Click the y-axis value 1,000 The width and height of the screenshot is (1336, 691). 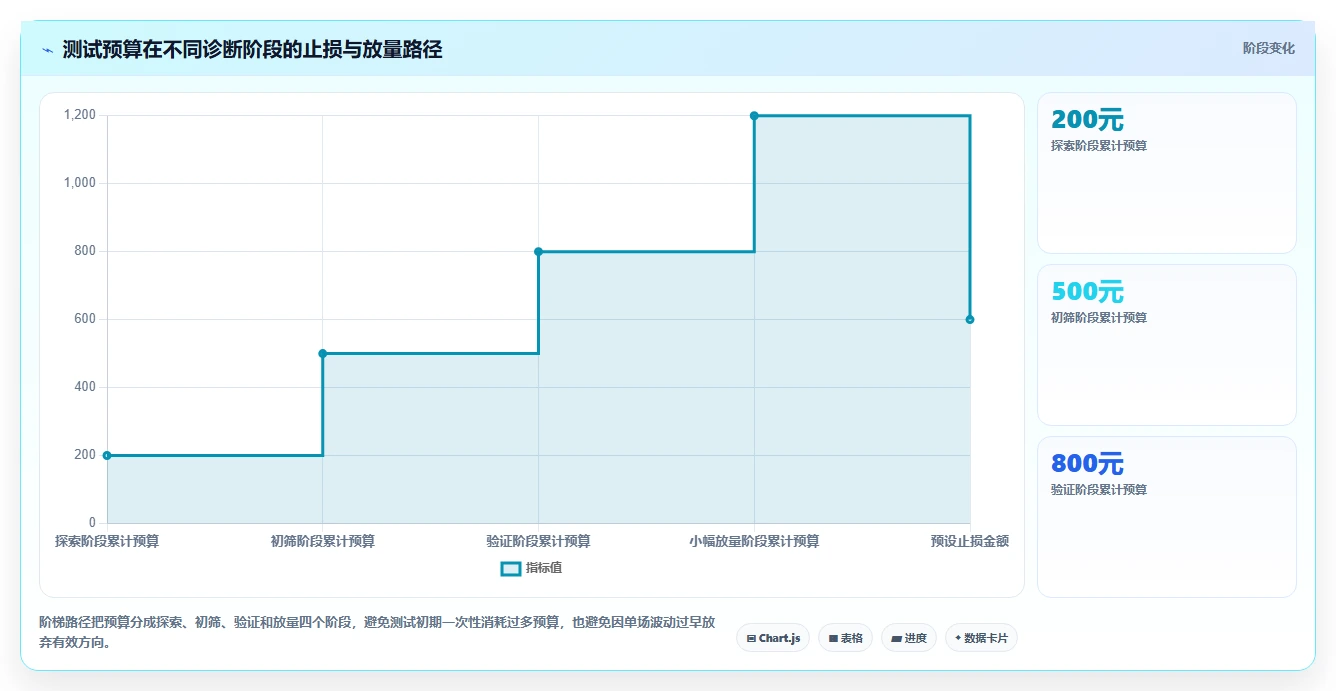pos(80,183)
